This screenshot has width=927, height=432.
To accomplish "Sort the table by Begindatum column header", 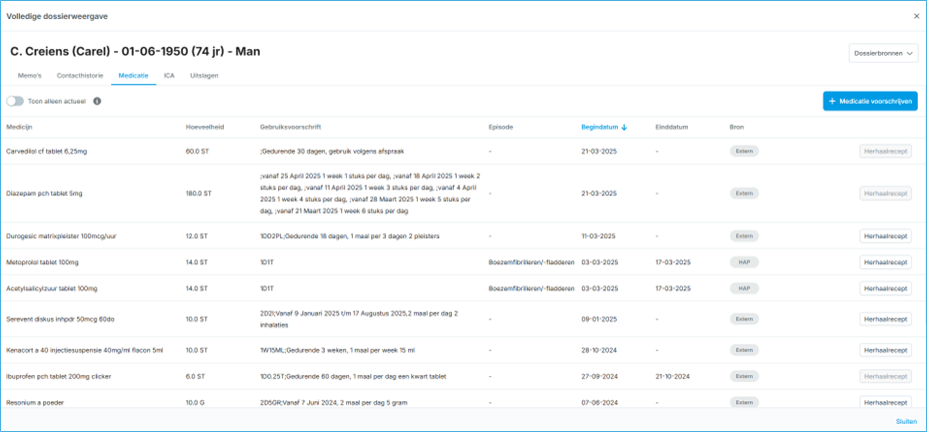I will [600, 127].
